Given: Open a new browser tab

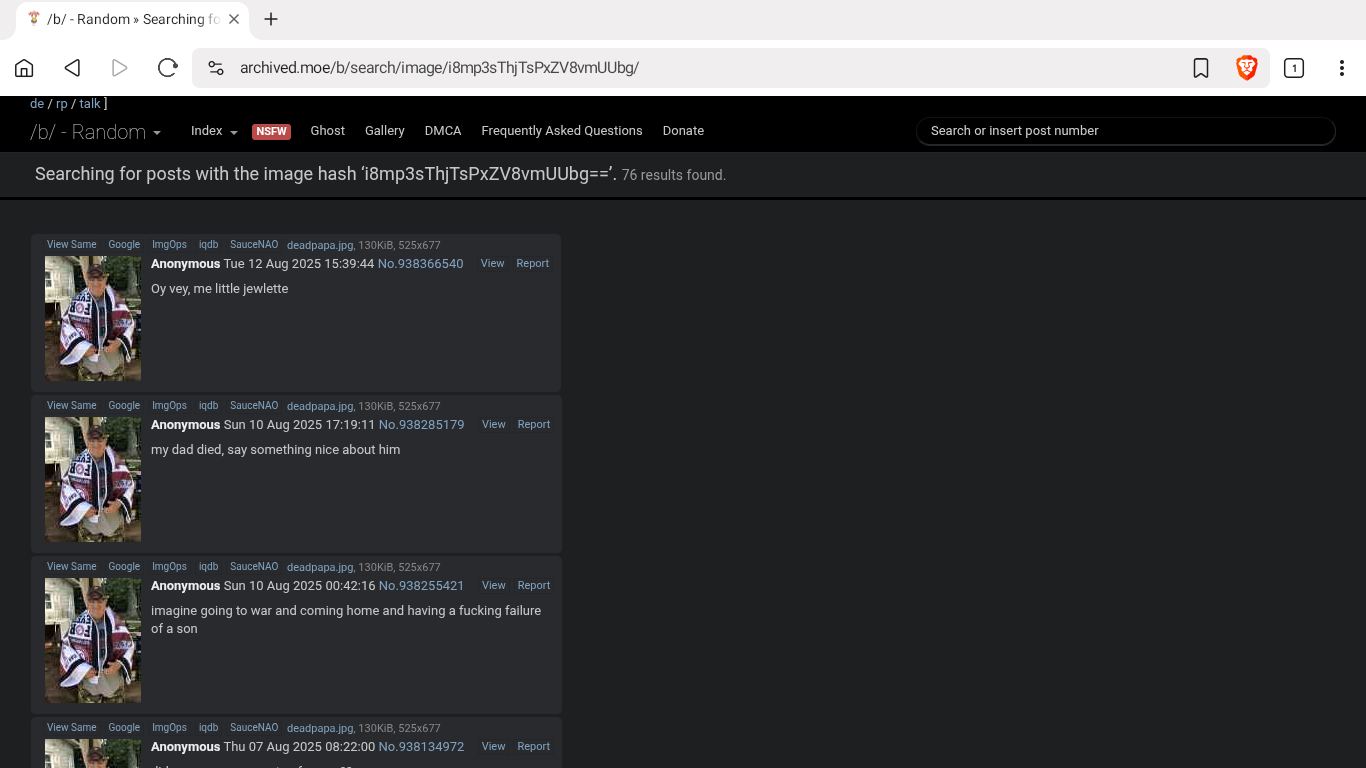Looking at the screenshot, I should coord(271,19).
